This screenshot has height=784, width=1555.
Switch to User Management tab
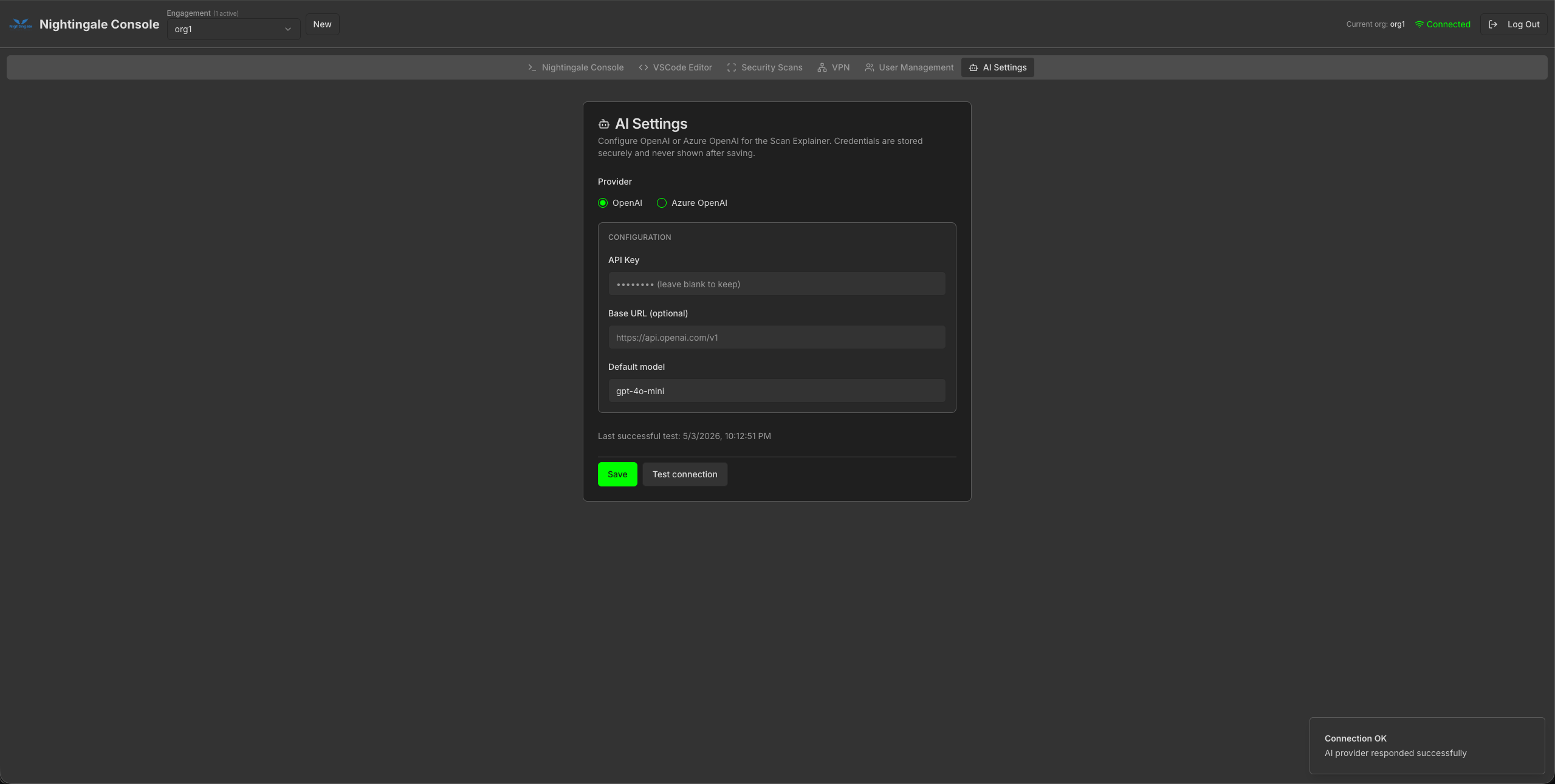point(909,67)
